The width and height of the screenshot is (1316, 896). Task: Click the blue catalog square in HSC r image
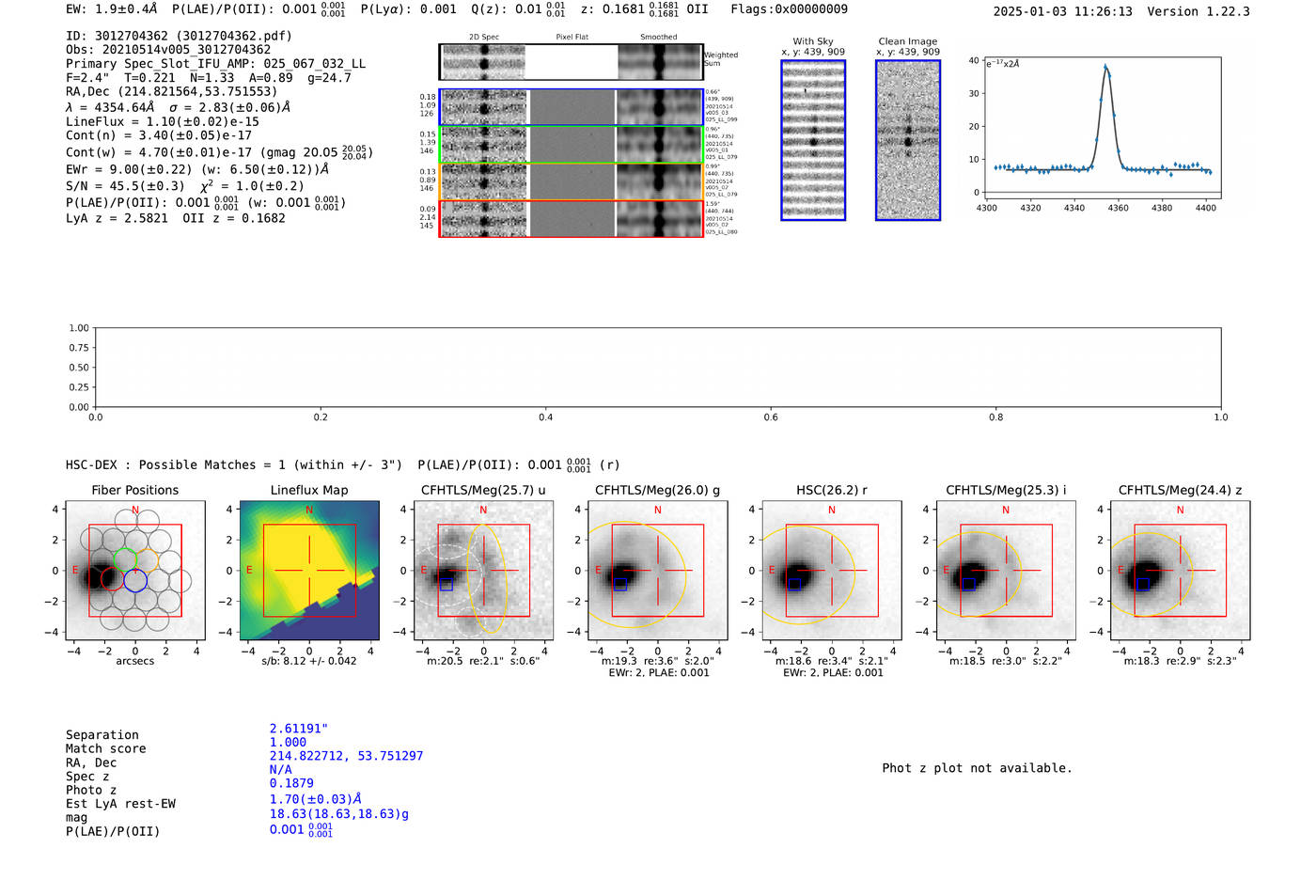click(x=794, y=585)
